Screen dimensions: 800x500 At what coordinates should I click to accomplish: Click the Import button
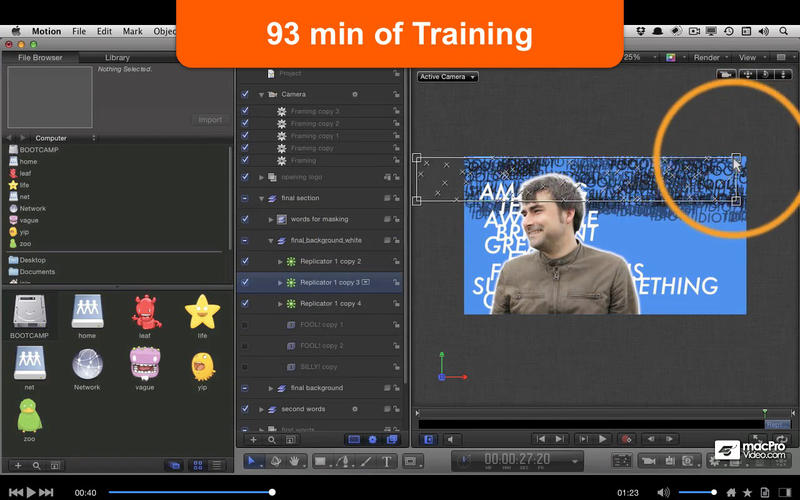[x=210, y=120]
